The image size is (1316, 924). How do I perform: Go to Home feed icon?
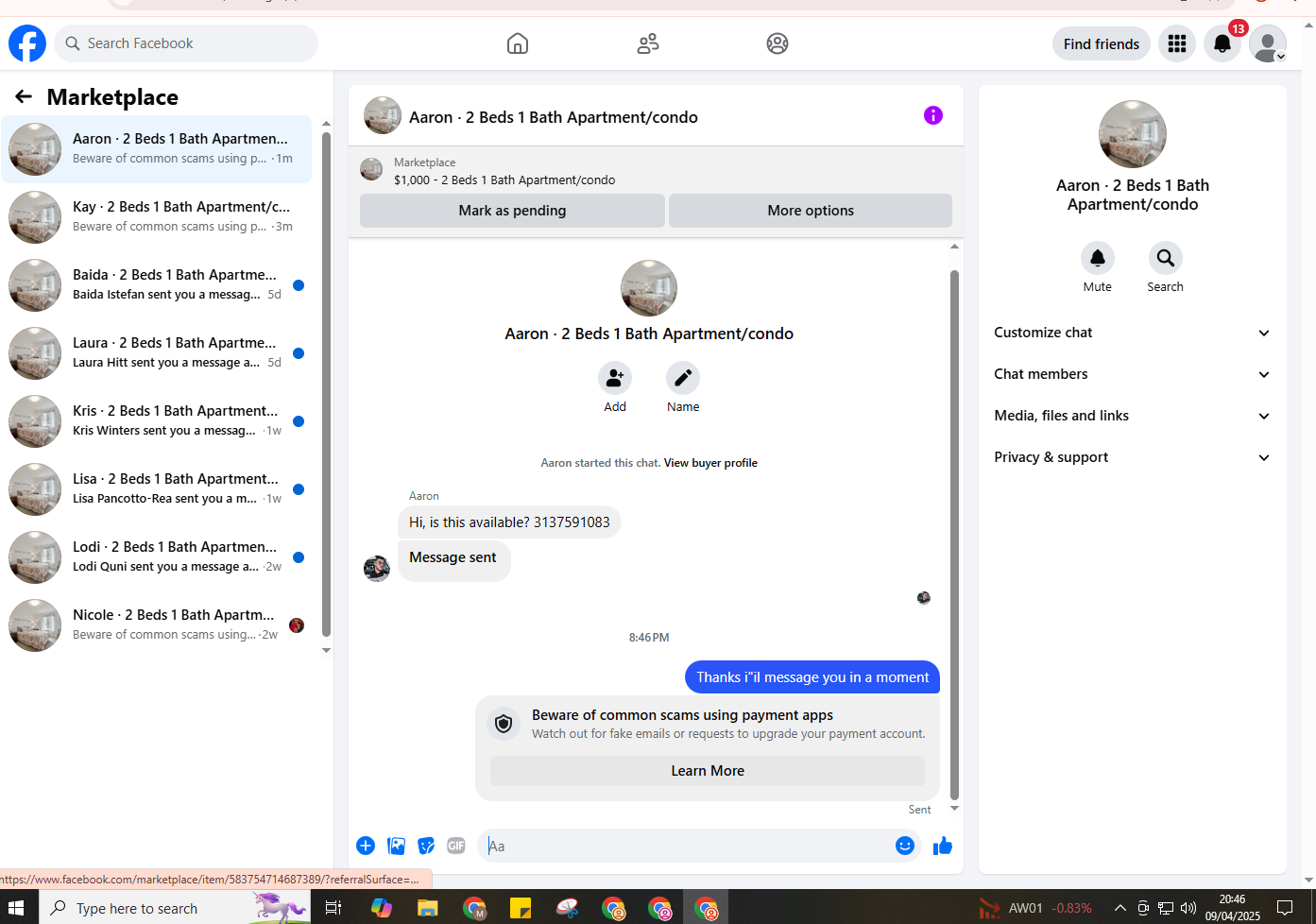point(518,43)
